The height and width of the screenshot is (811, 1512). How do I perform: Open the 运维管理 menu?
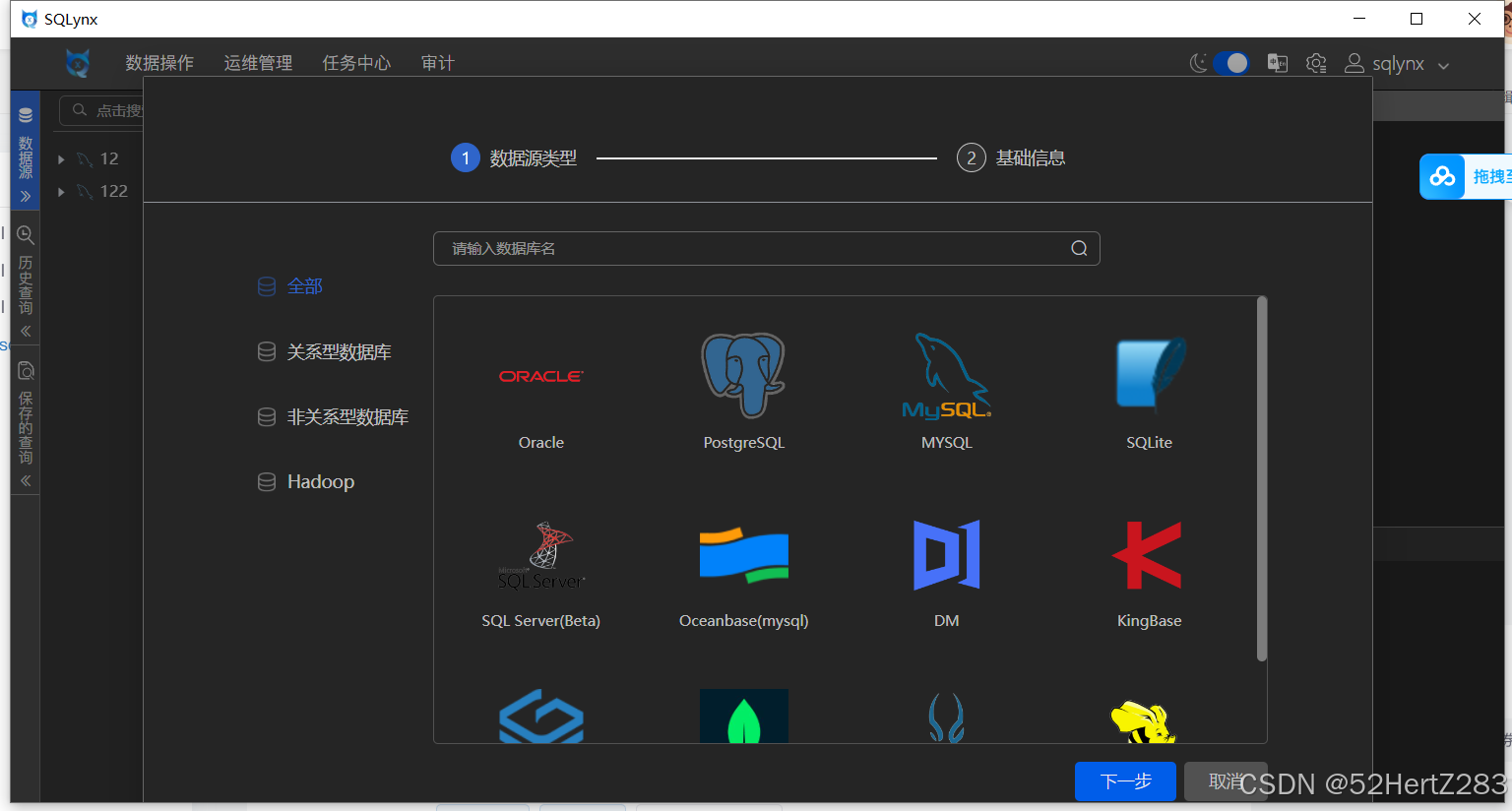point(258,63)
